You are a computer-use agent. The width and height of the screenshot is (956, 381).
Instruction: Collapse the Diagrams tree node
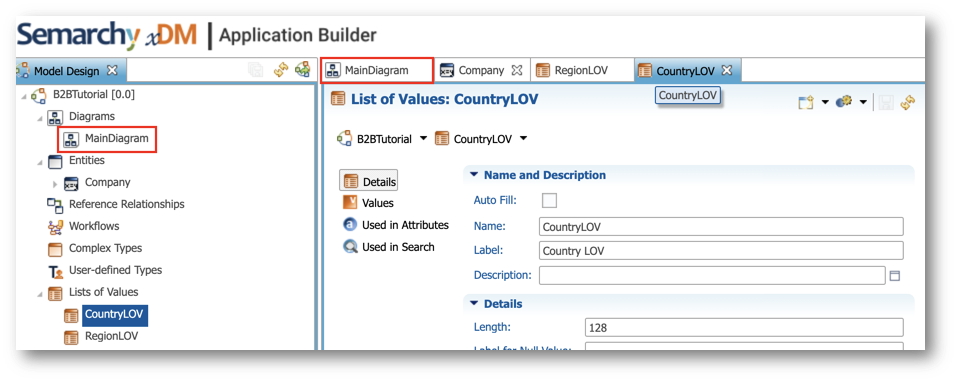[40, 118]
